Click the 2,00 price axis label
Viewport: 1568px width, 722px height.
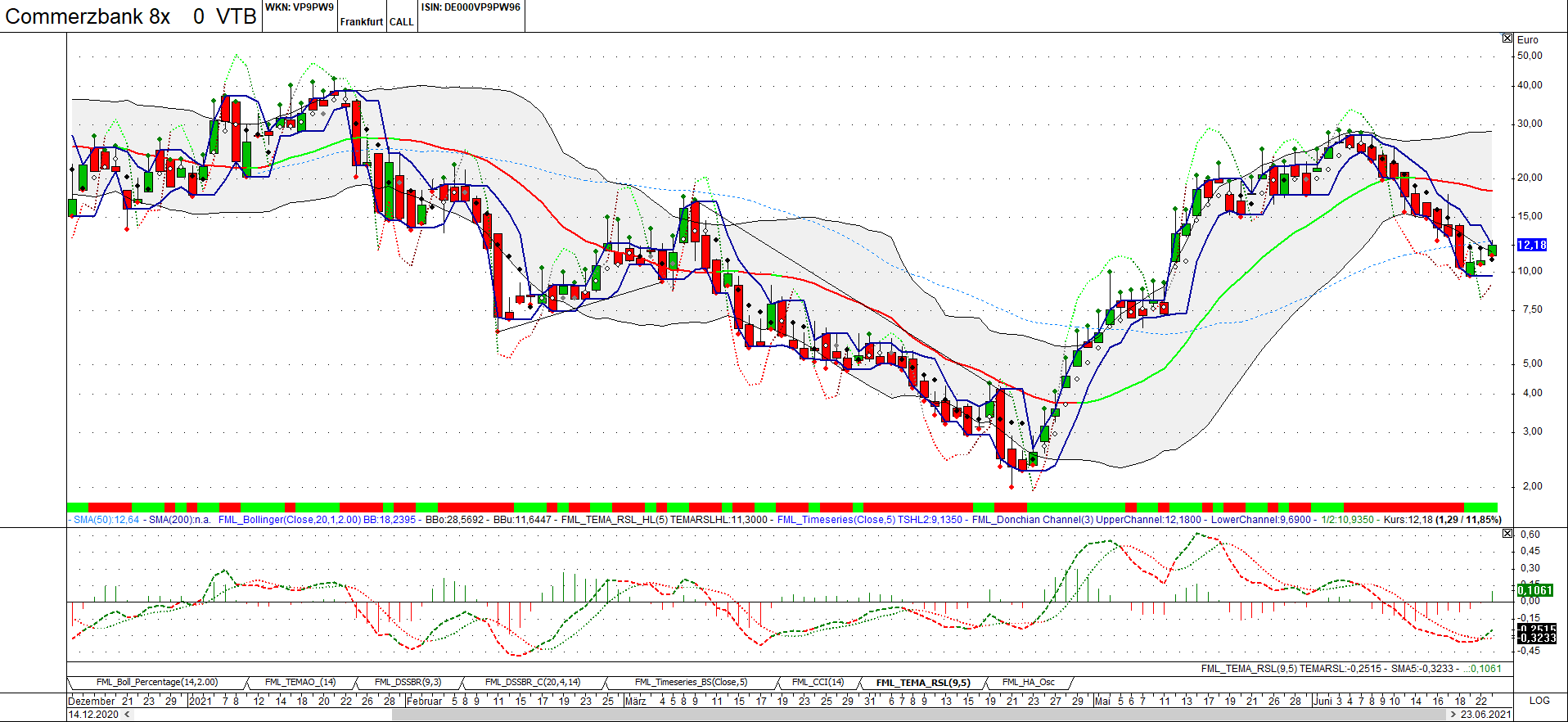pos(1532,486)
